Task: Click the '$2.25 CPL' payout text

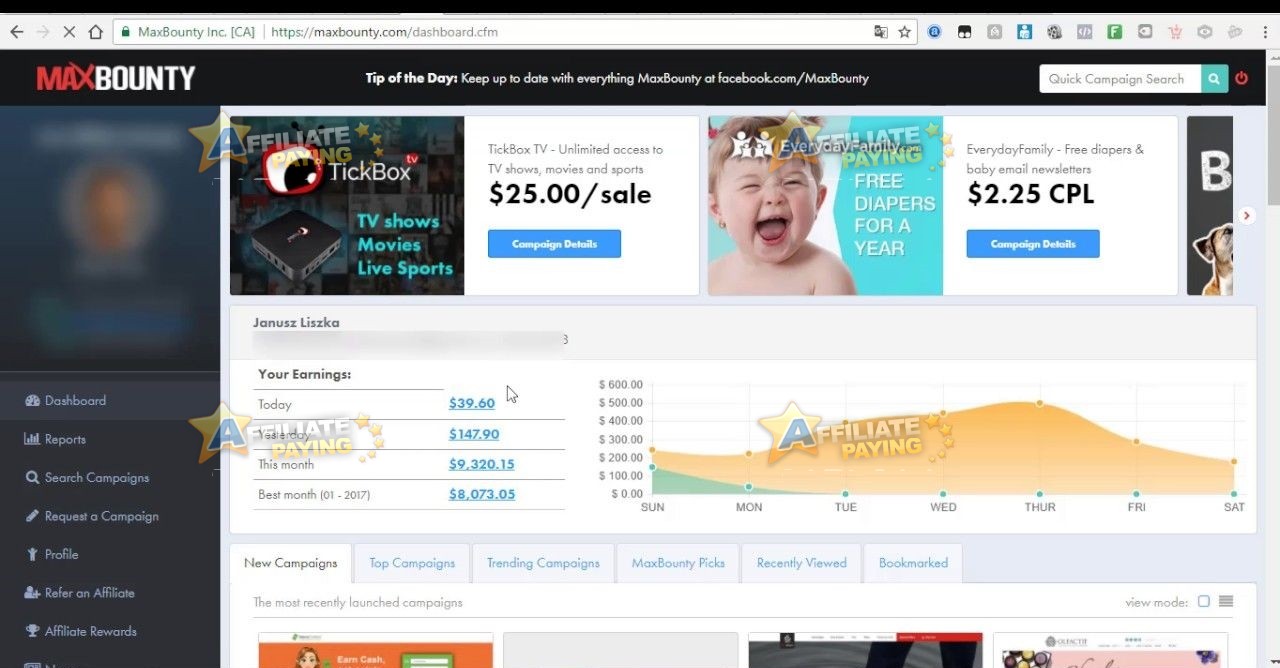Action: point(1031,194)
